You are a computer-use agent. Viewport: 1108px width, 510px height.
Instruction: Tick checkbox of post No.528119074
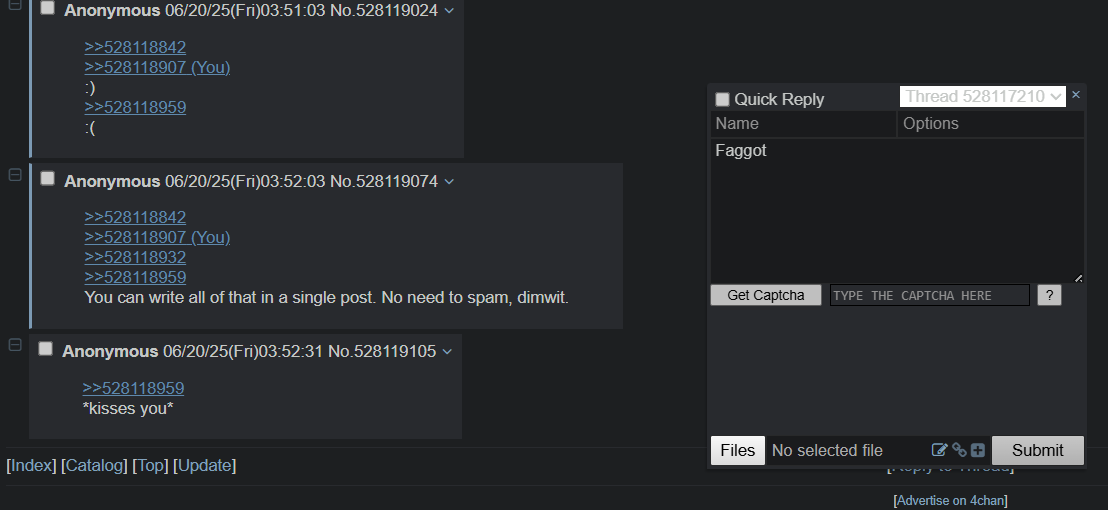(47, 178)
